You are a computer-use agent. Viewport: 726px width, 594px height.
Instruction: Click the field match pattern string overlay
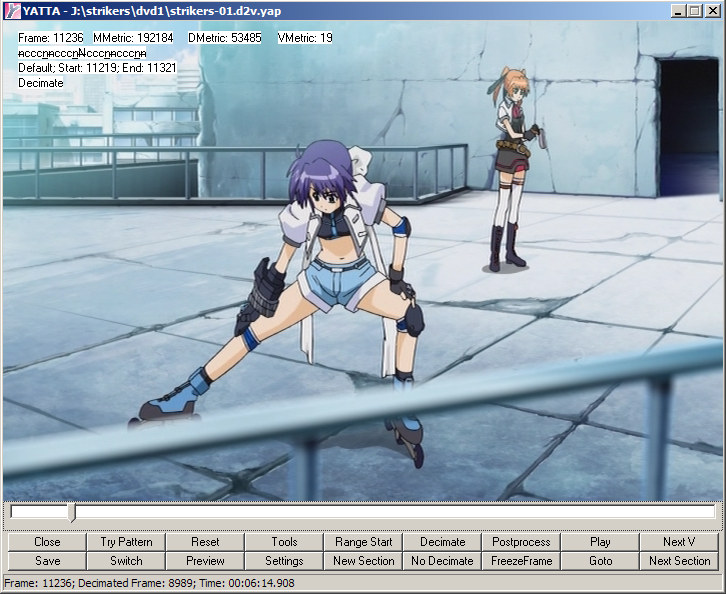[x=82, y=53]
